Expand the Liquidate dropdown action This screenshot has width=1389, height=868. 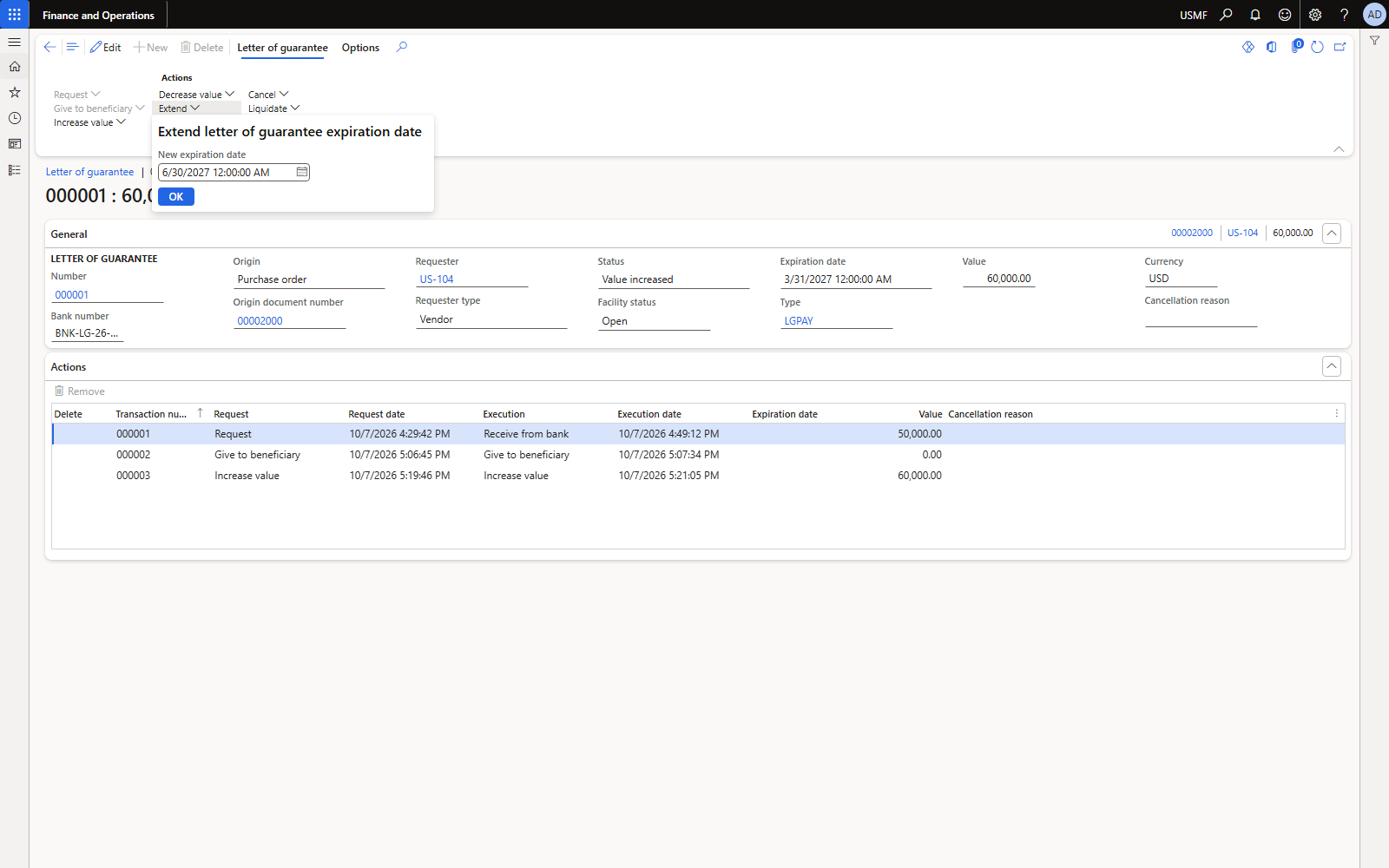tap(273, 108)
